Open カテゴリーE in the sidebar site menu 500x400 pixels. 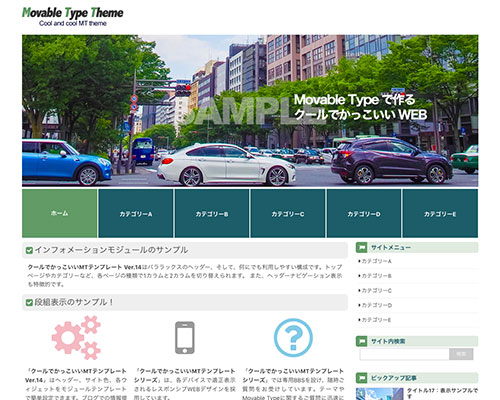(x=376, y=320)
